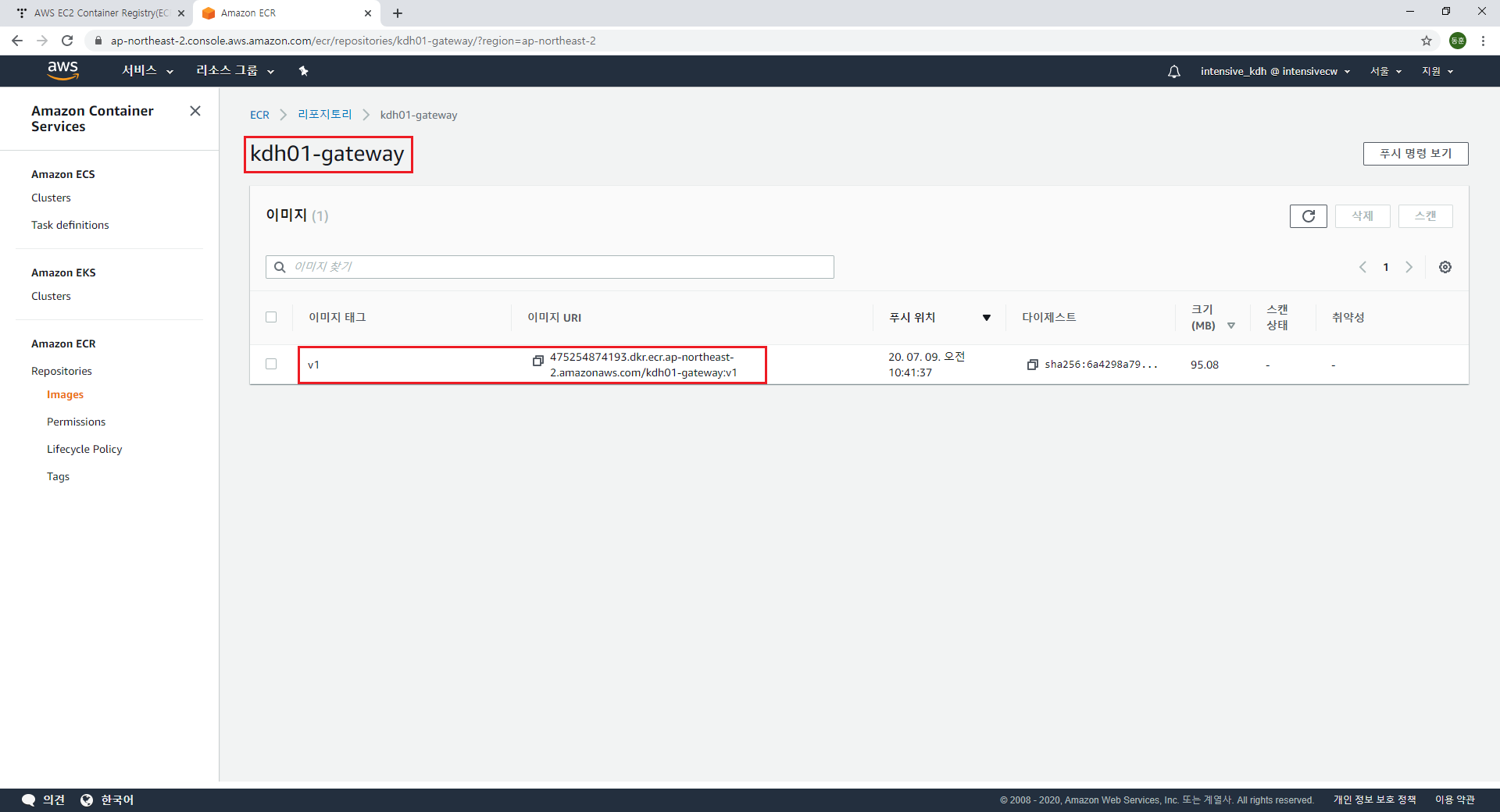The image size is (1500, 812).
Task: Select Images in sidebar
Action: pyautogui.click(x=65, y=394)
